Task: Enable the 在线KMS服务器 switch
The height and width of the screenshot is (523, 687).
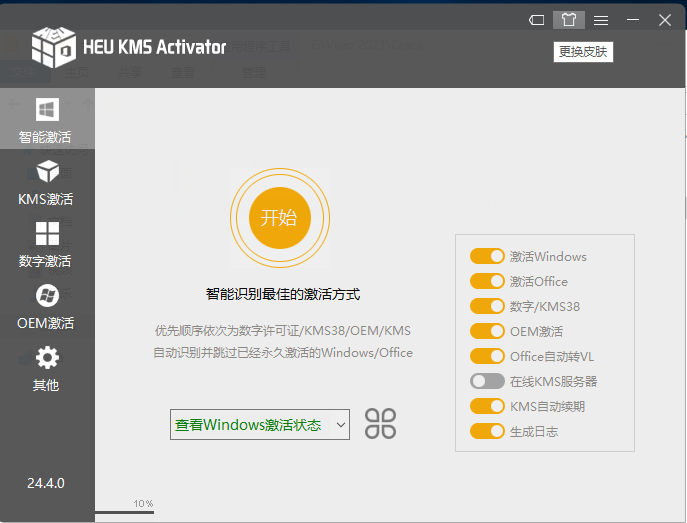Action: point(487,381)
